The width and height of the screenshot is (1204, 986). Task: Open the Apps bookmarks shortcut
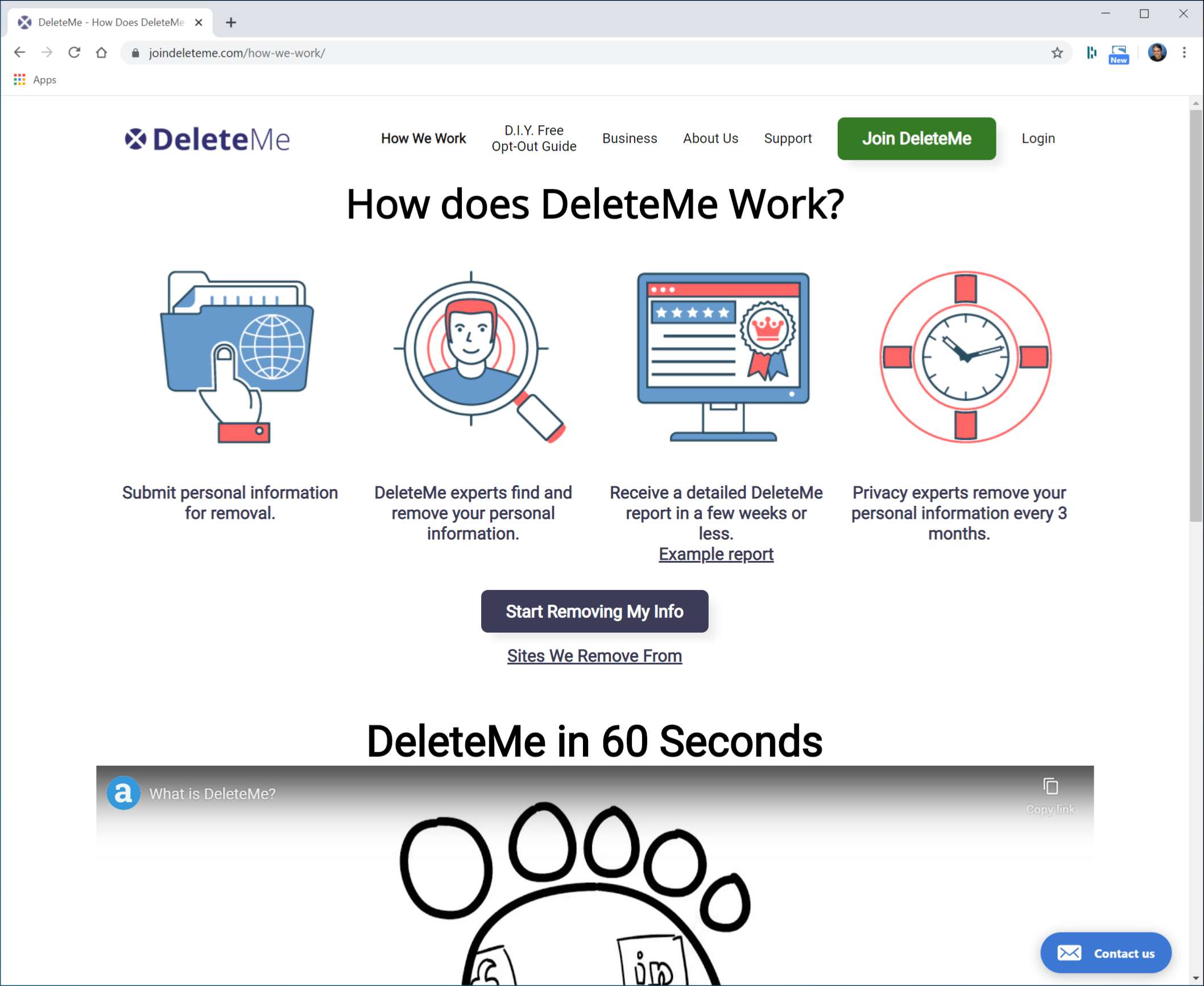35,80
